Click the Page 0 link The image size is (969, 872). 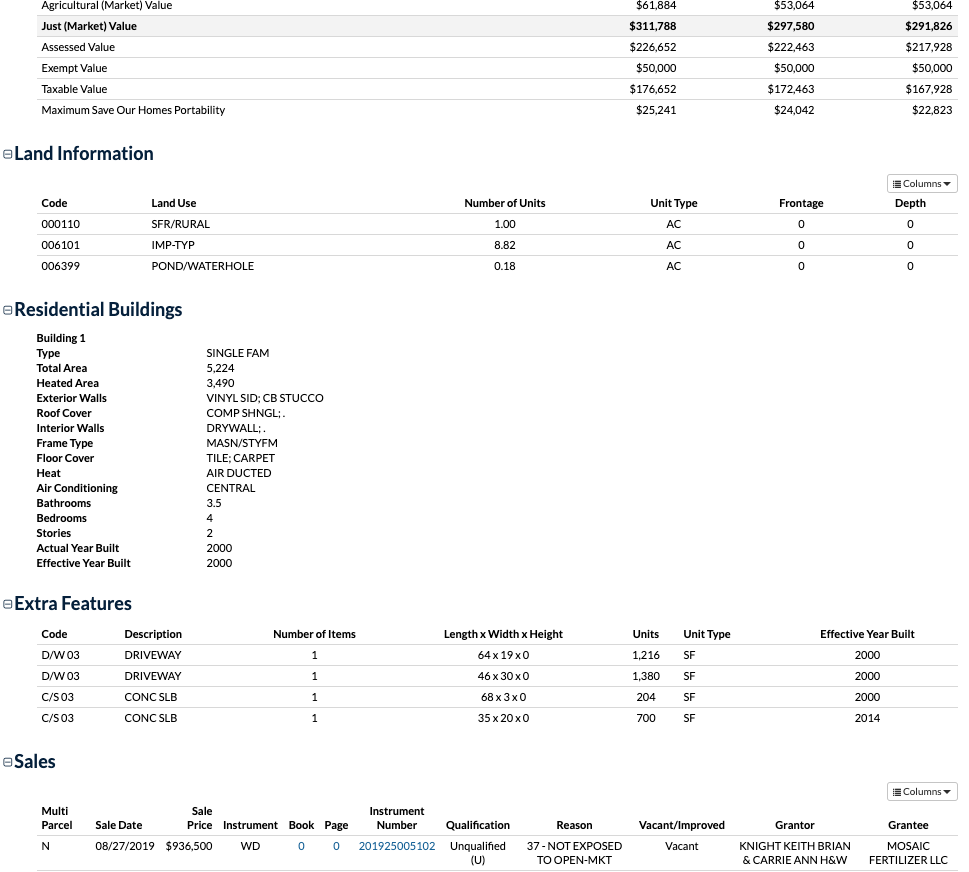pos(336,846)
